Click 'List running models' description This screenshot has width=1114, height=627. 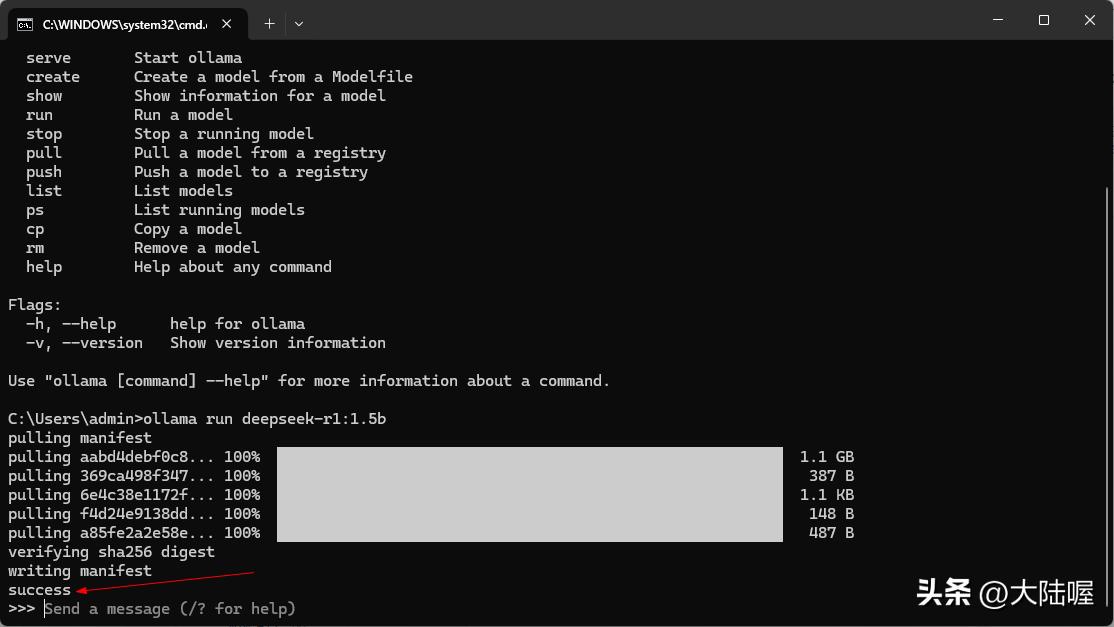[219, 210]
